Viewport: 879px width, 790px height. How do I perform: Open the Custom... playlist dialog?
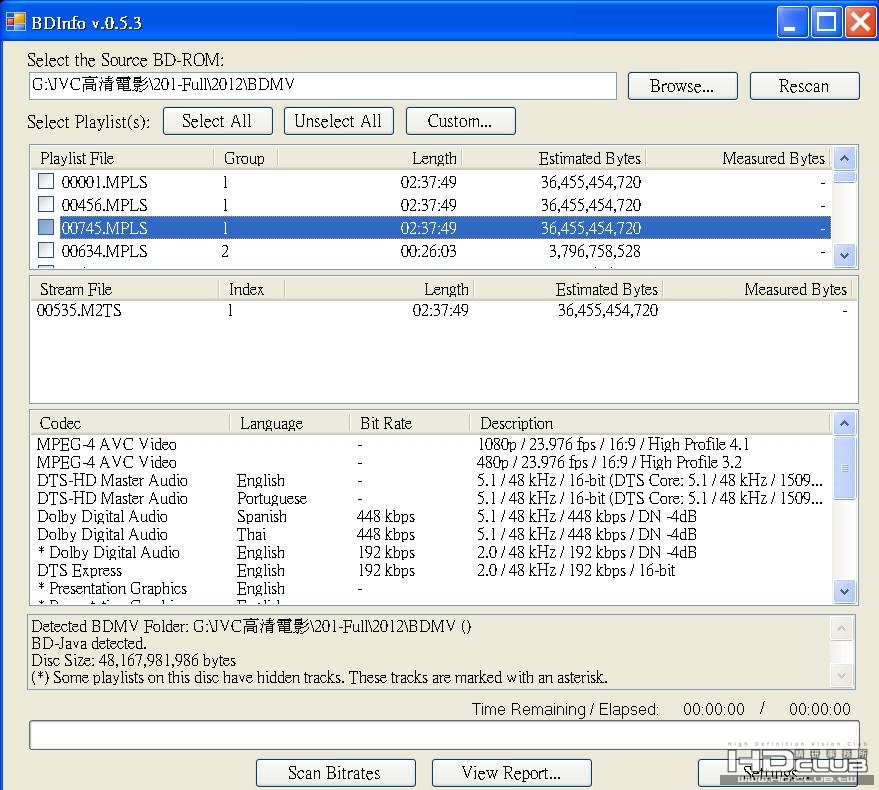click(460, 121)
